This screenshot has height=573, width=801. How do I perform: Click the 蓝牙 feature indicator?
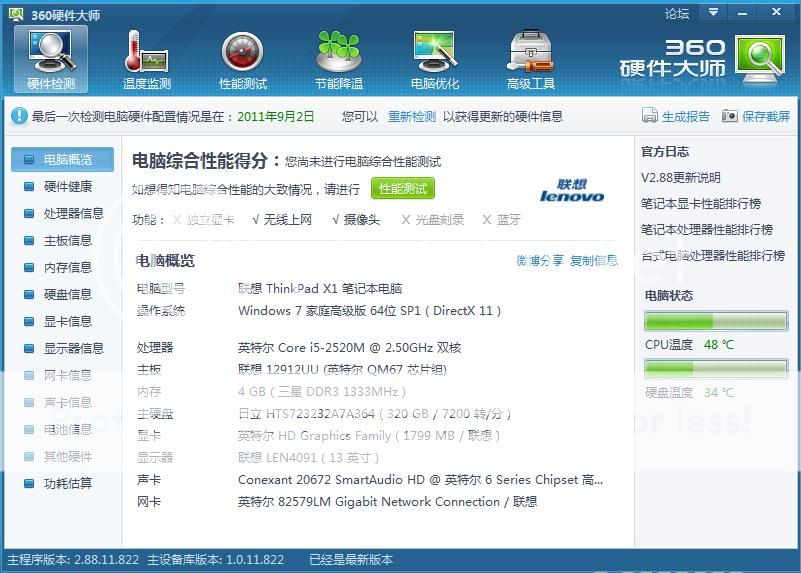pos(502,220)
